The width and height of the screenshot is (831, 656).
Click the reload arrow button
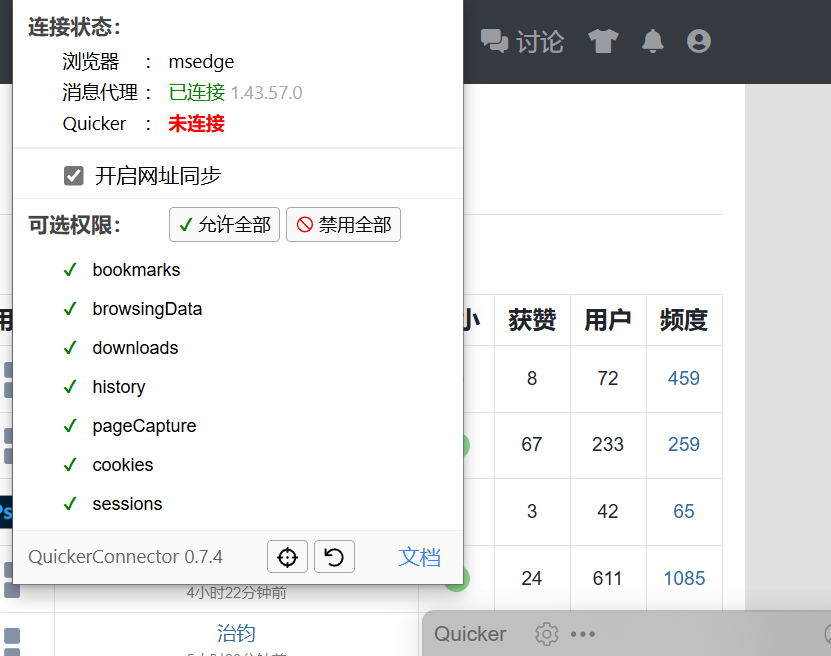pyautogui.click(x=334, y=557)
